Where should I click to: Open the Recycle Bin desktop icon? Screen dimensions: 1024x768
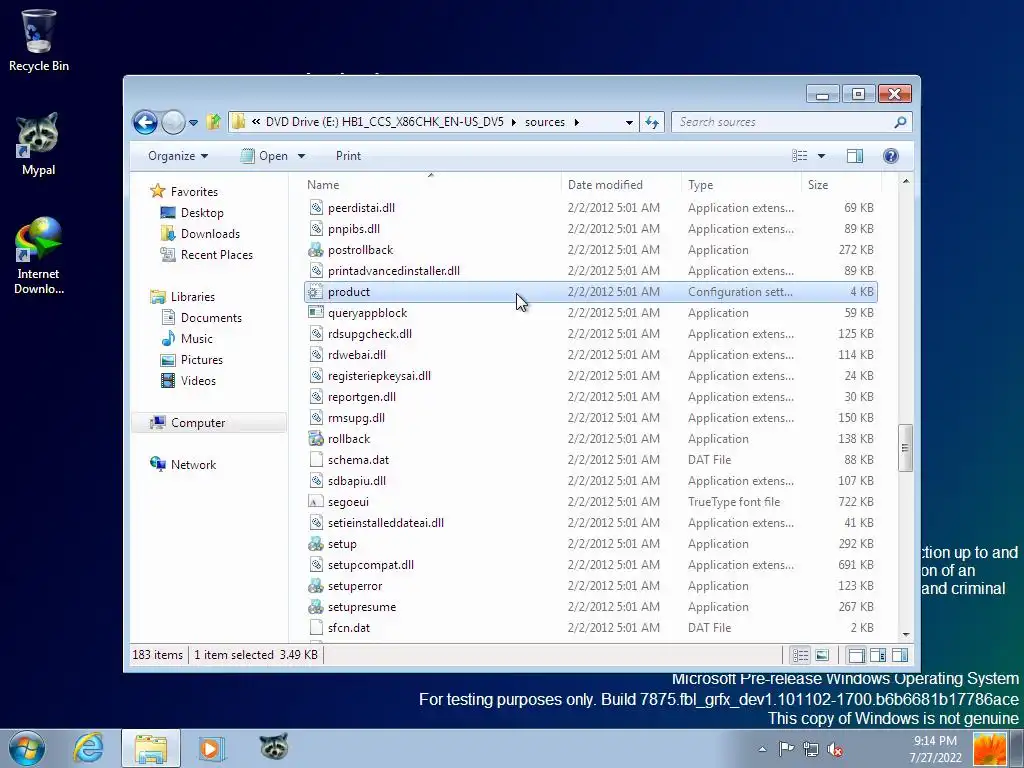pyautogui.click(x=39, y=40)
